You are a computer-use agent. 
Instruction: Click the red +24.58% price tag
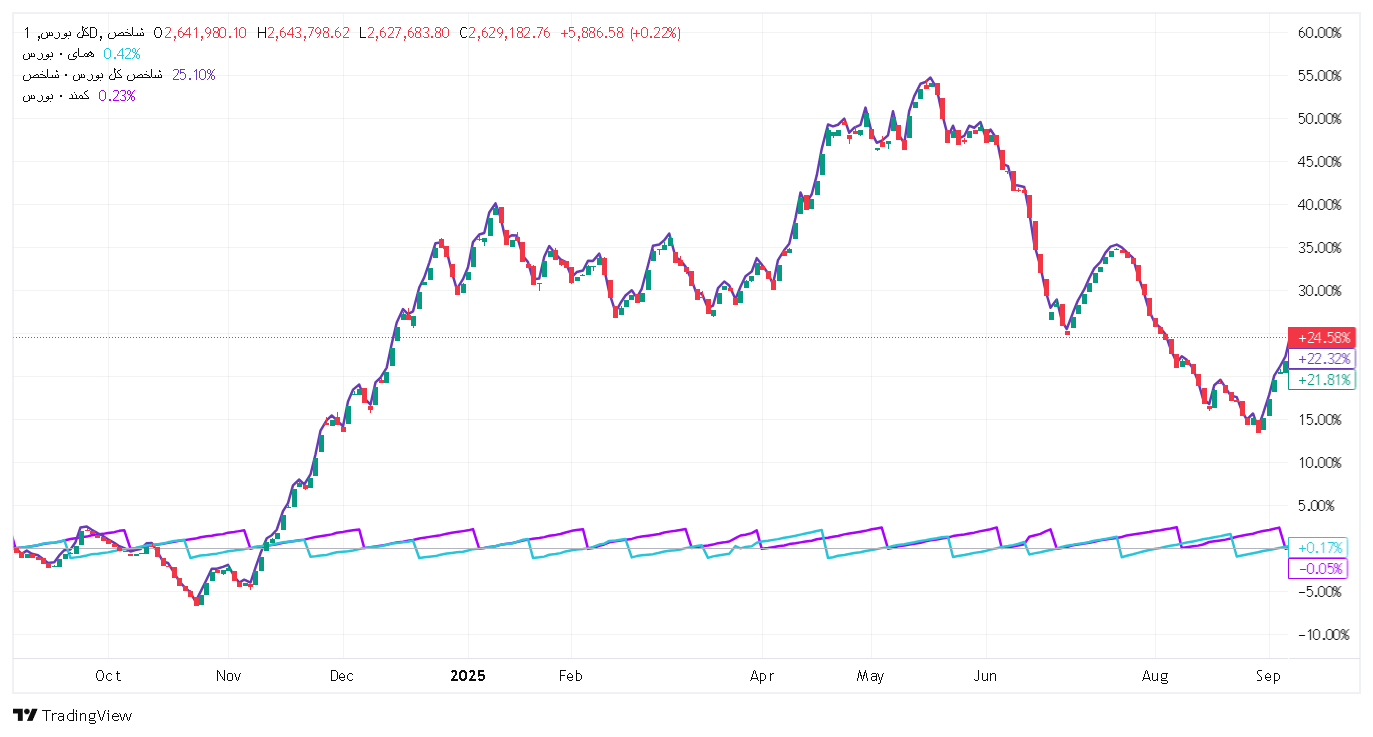tap(1322, 338)
